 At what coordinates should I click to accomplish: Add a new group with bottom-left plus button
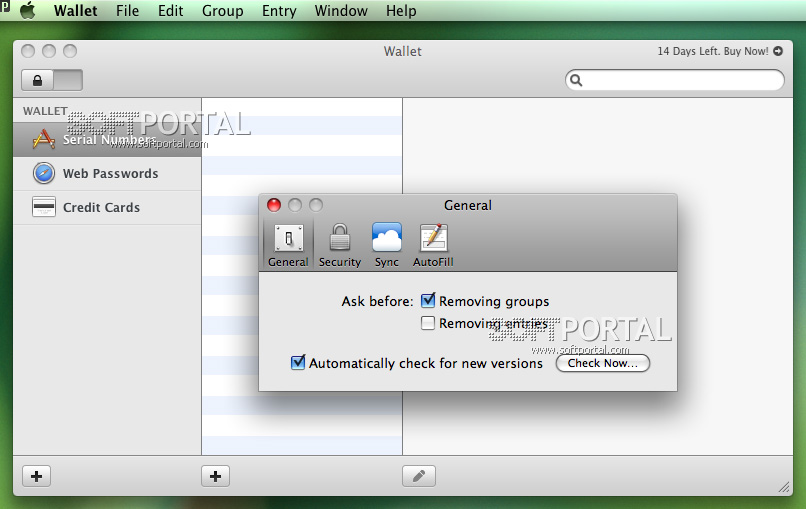[36, 476]
